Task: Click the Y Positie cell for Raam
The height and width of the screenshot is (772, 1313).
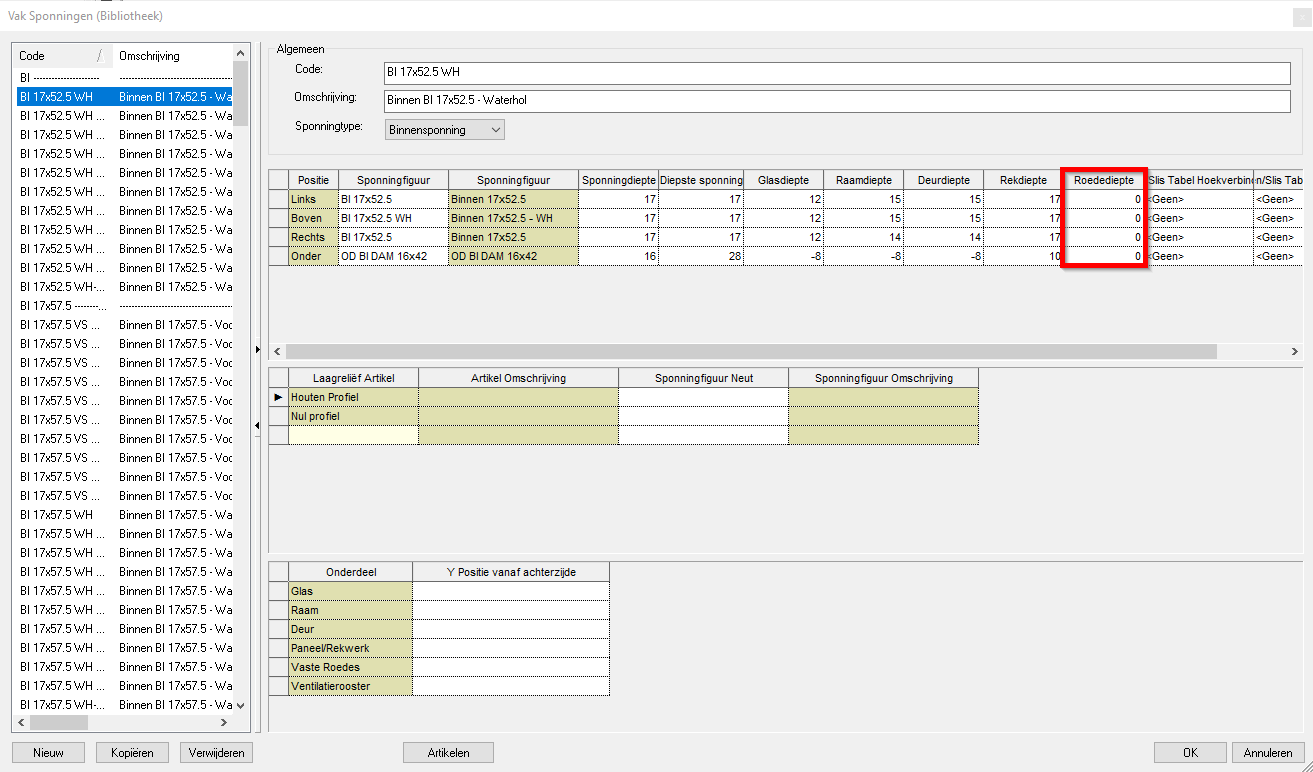Action: [x=511, y=610]
